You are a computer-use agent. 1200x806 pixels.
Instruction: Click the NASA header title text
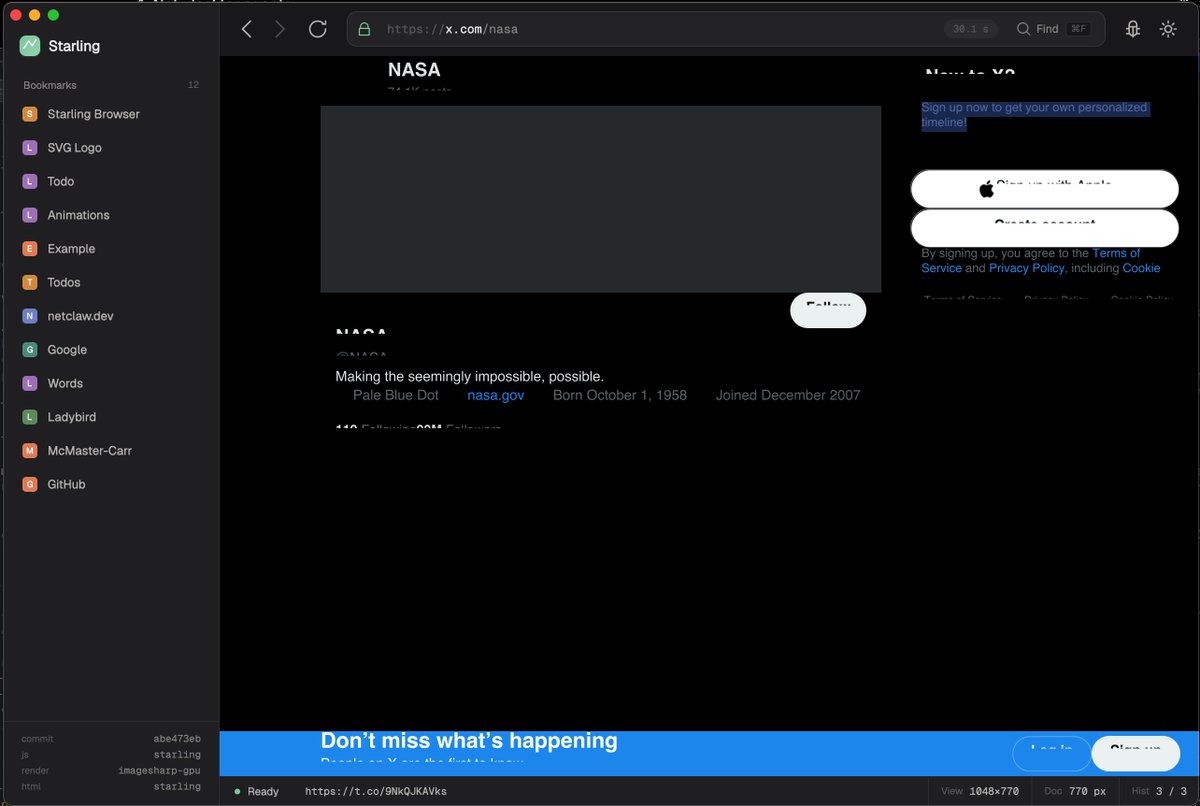coord(414,70)
